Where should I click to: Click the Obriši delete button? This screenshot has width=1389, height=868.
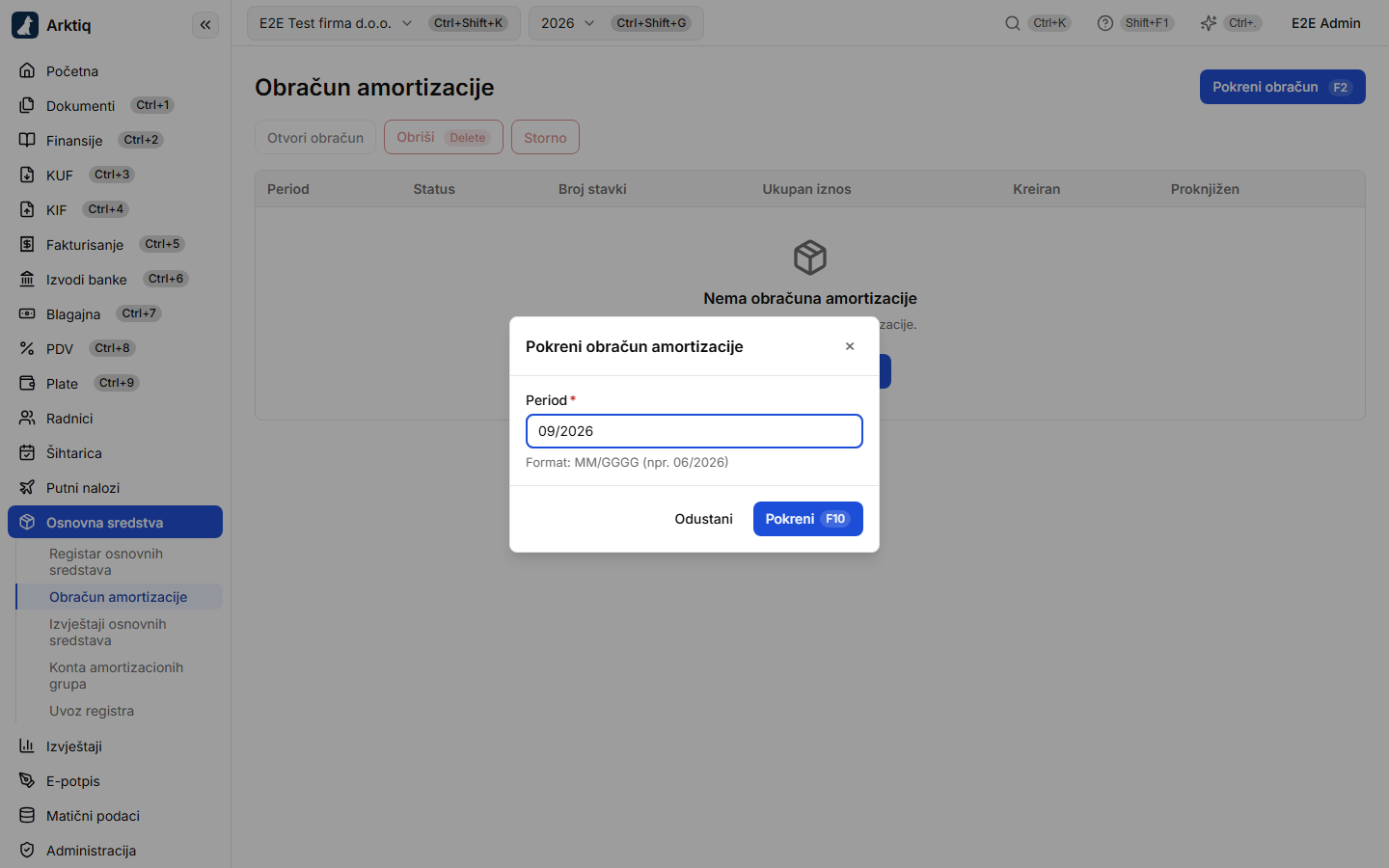(x=444, y=137)
